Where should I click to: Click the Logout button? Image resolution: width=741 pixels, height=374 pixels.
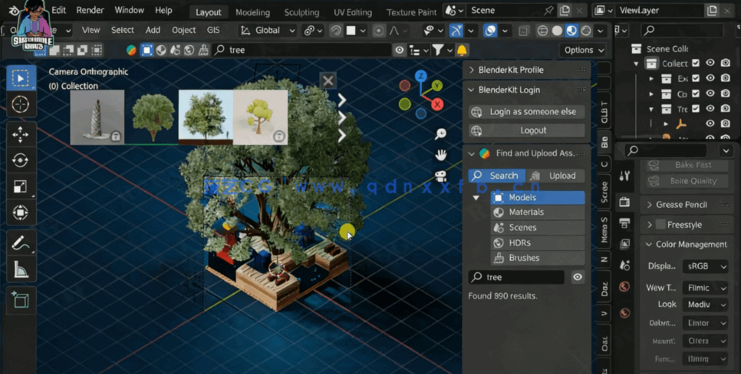526,130
